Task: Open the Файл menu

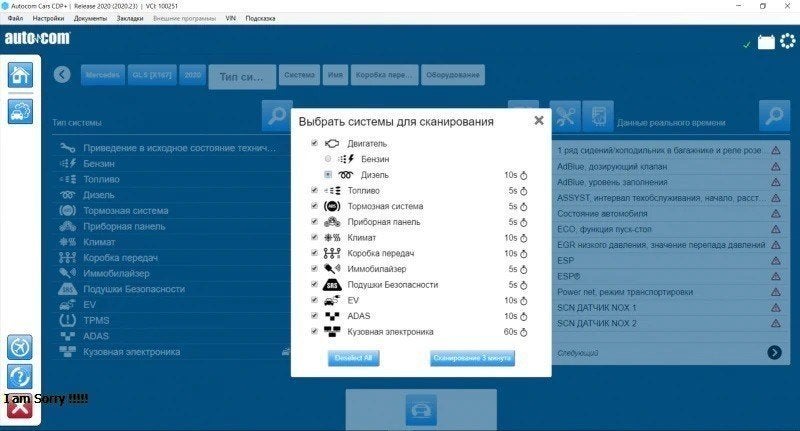Action: coord(15,18)
